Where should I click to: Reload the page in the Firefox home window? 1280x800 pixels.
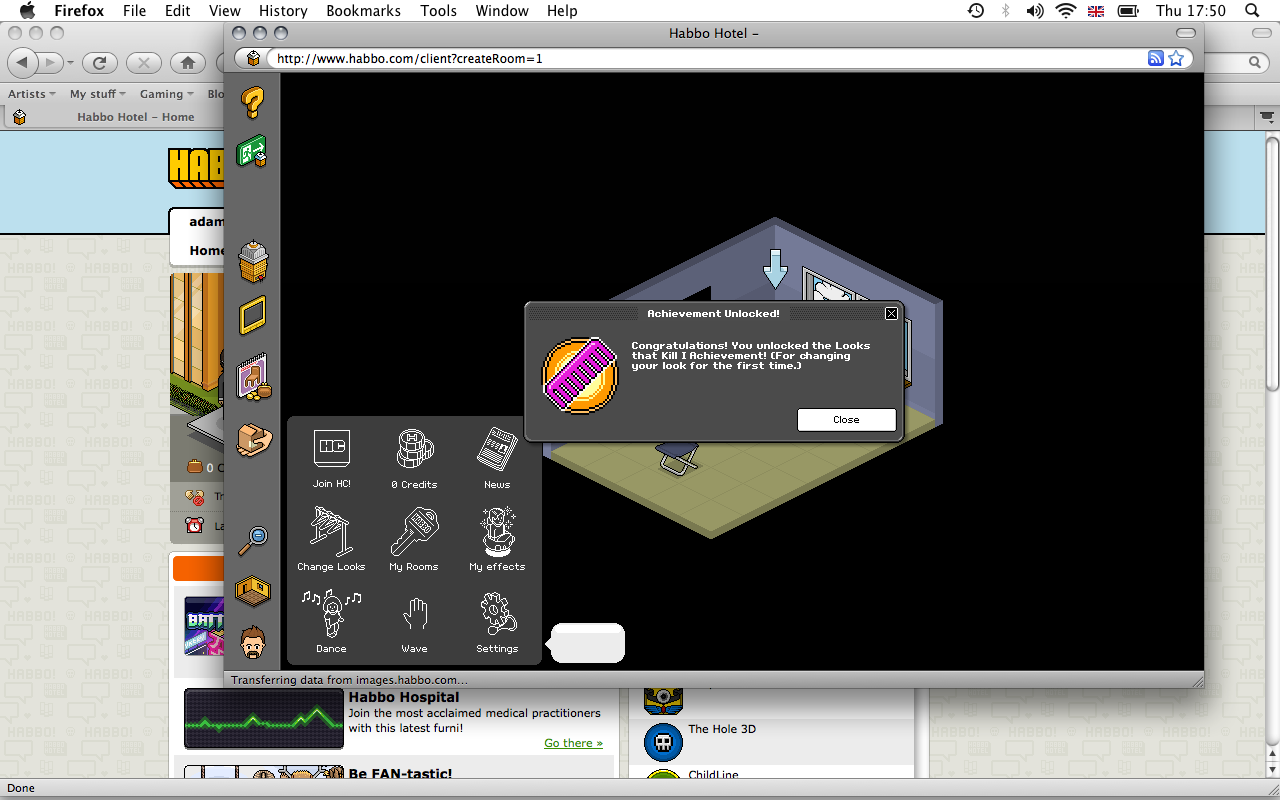[x=99, y=63]
